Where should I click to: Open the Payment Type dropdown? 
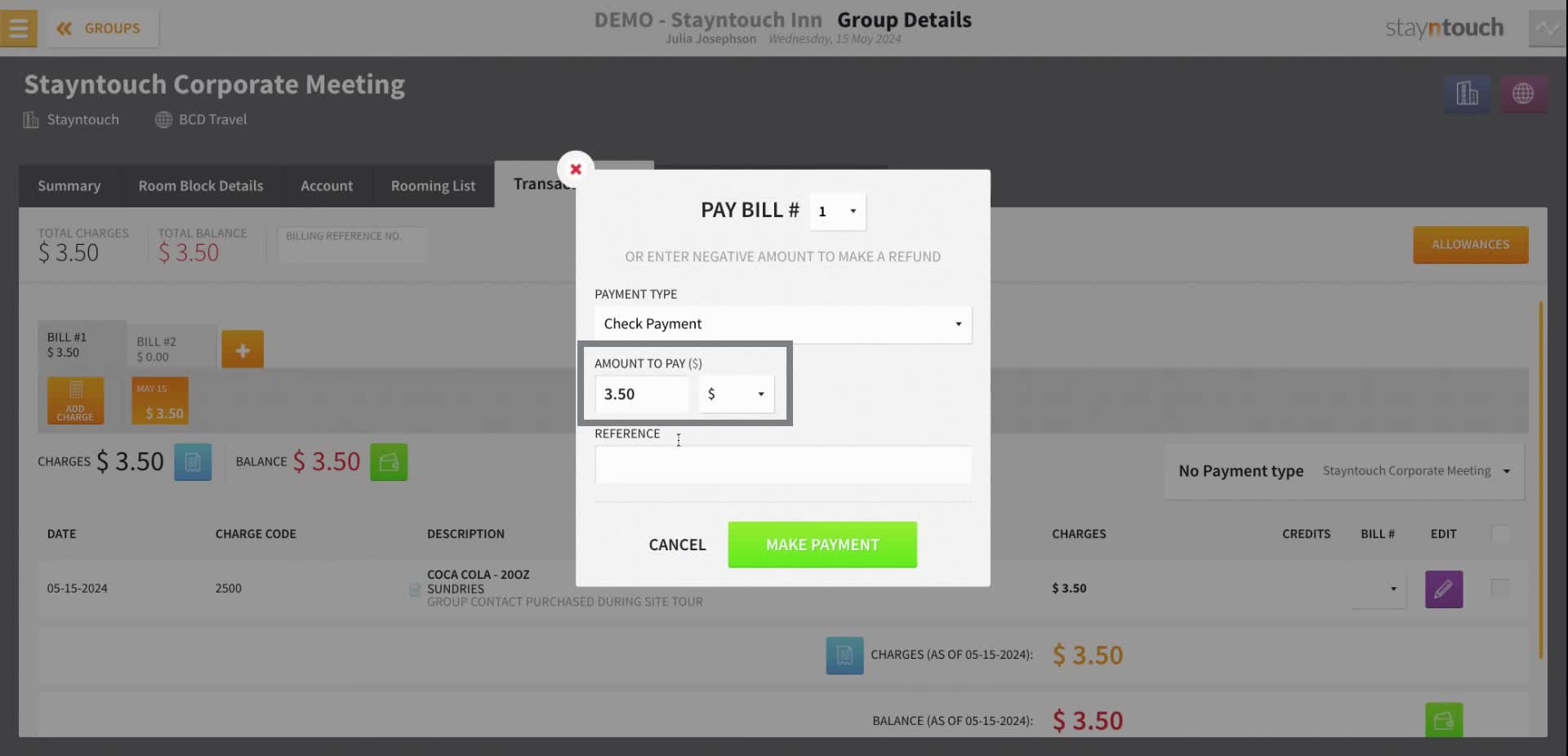coord(783,324)
